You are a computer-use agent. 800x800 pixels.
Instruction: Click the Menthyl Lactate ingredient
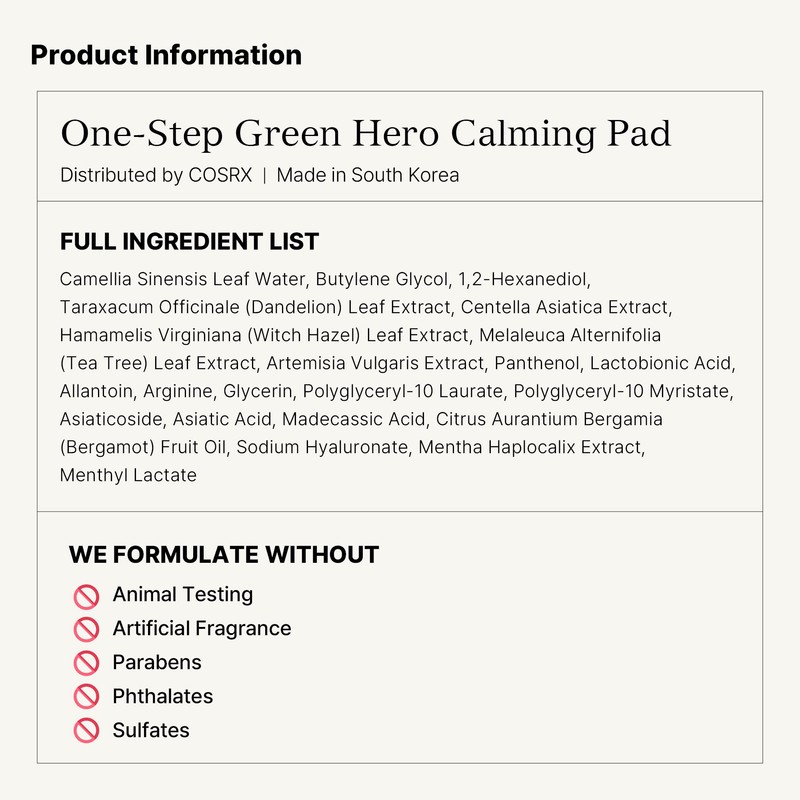[128, 475]
